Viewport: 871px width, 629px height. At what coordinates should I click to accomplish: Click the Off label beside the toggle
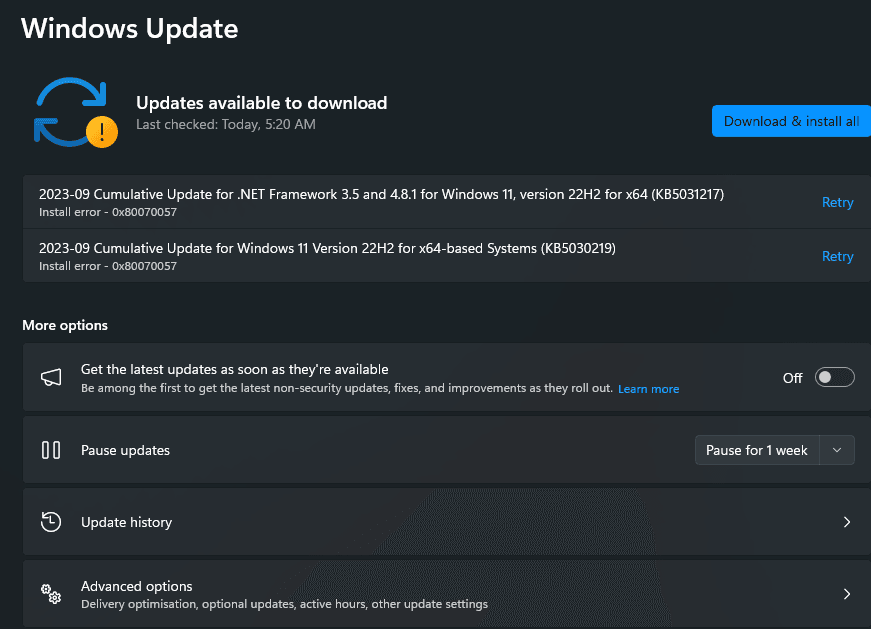[x=793, y=378]
